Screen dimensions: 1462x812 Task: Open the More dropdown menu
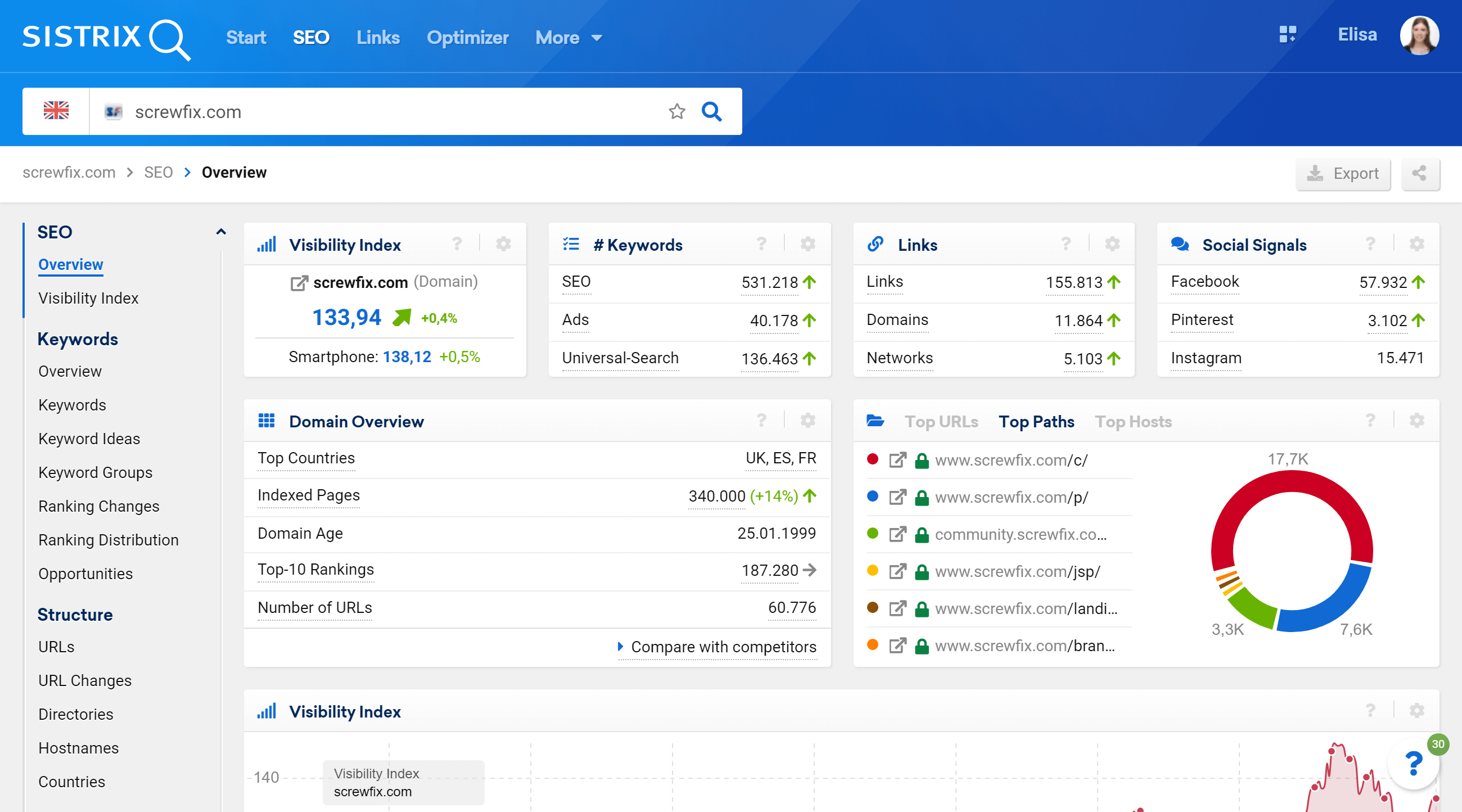click(568, 38)
